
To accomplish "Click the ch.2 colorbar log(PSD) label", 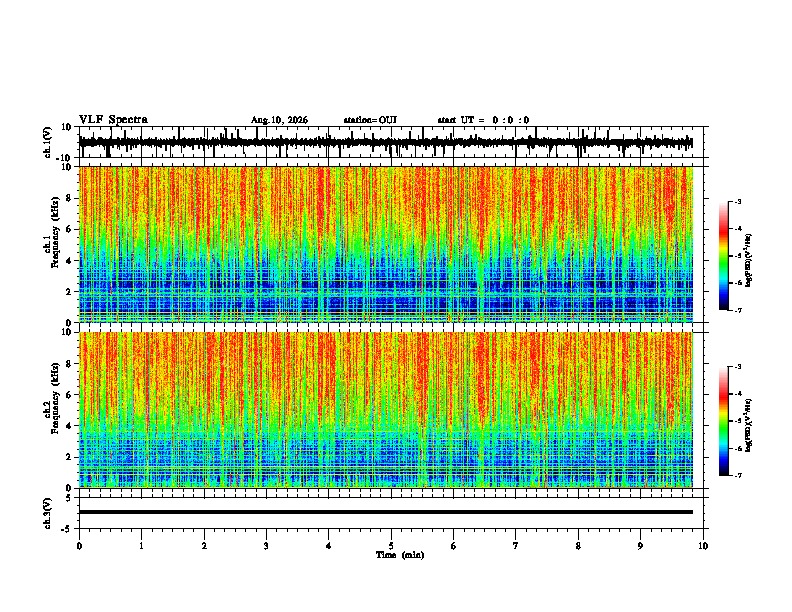I will (x=749, y=425).
